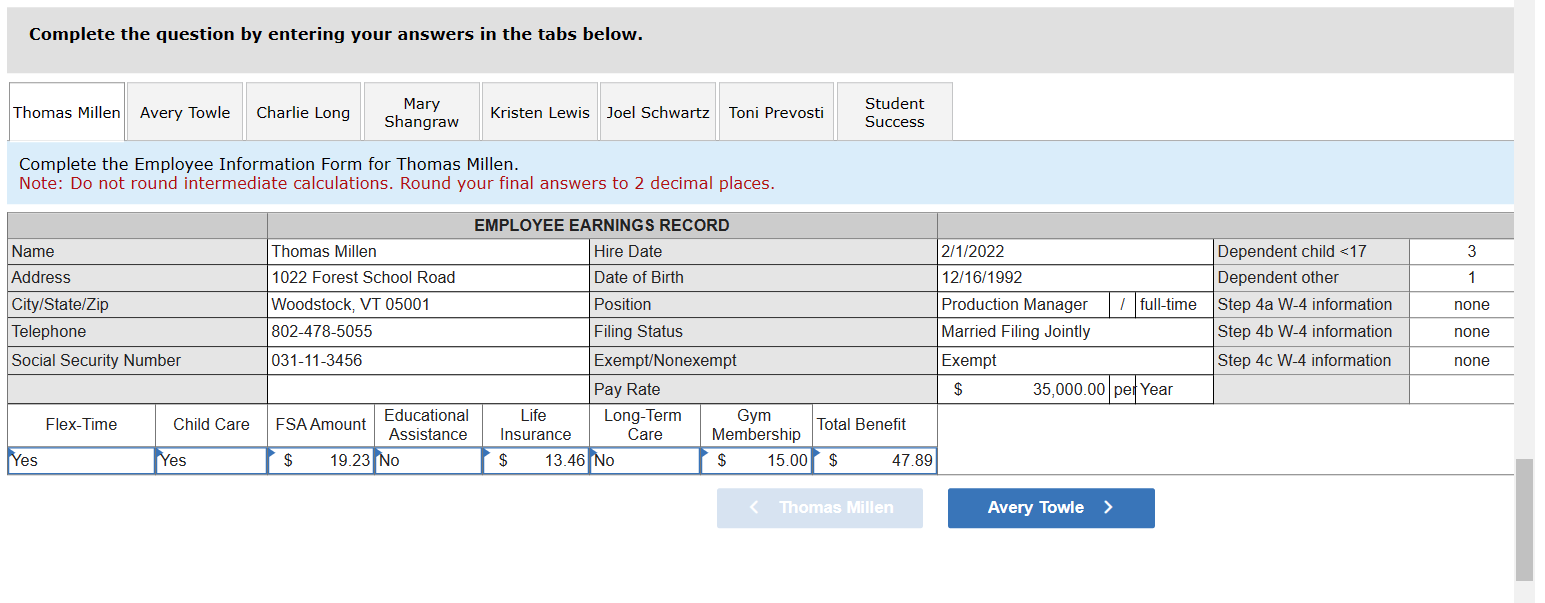Edit the FSA Amount field 19.23
Image resolution: width=1545 pixels, height=603 pixels.
tap(321, 461)
